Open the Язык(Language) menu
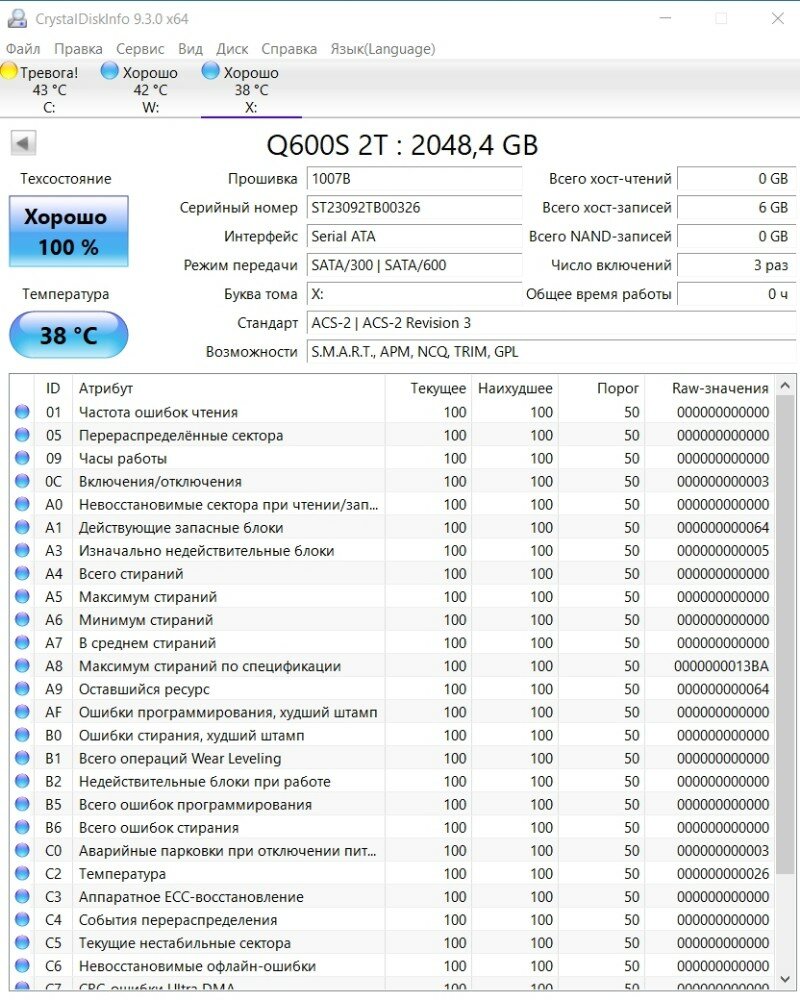This screenshot has height=1000, width=800. pos(383,49)
